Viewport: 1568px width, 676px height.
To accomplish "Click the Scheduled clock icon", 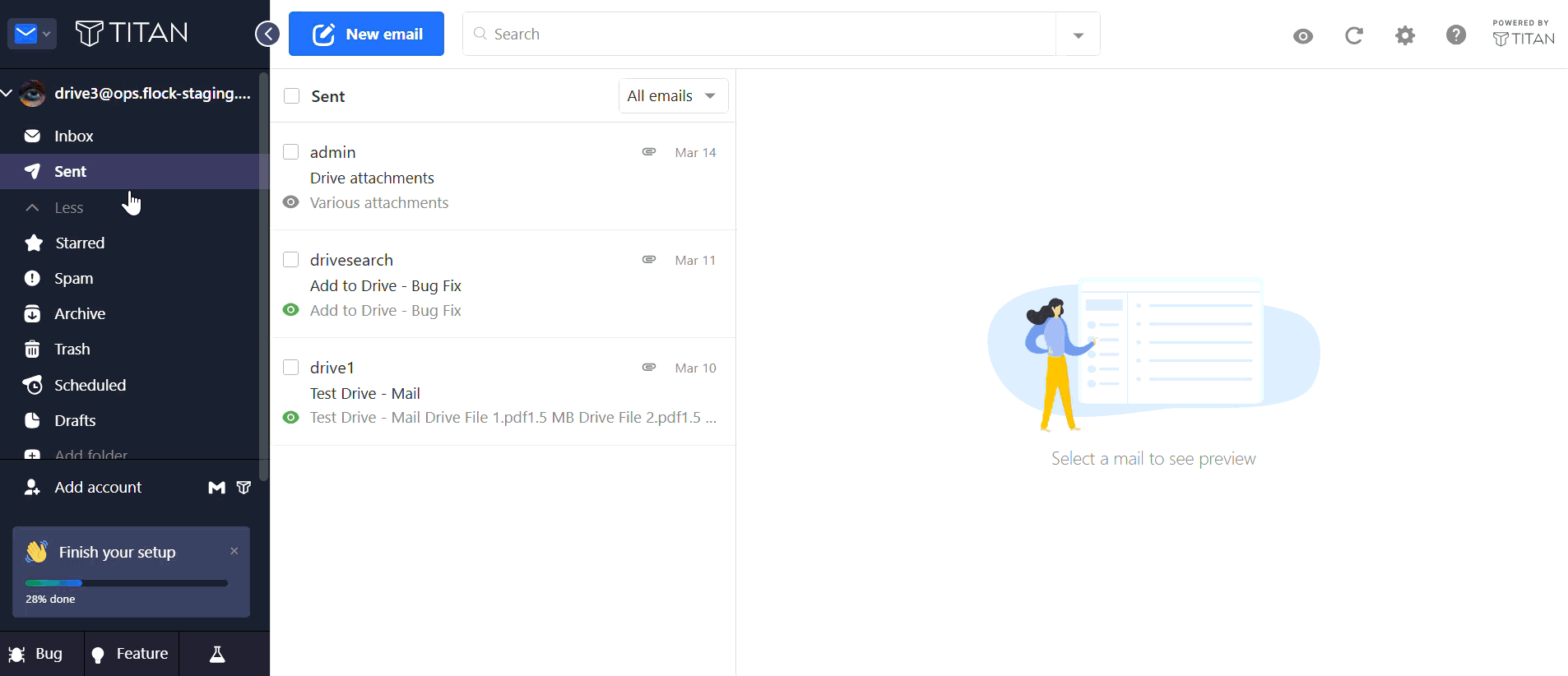I will (33, 385).
